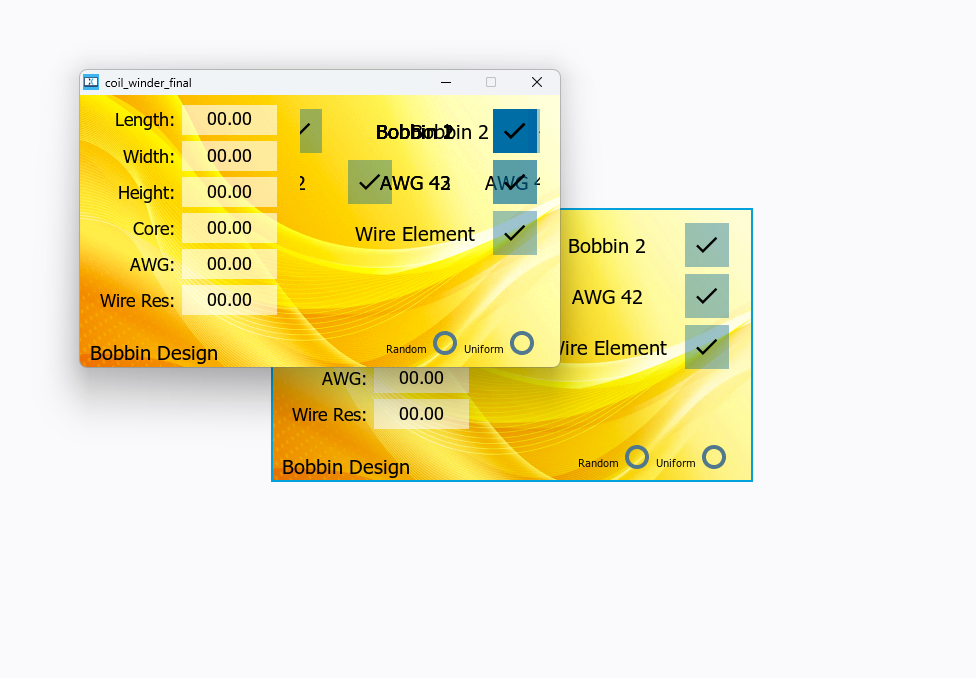Image resolution: width=976 pixels, height=678 pixels.
Task: Close the coil_winder_final window
Action: click(x=537, y=82)
